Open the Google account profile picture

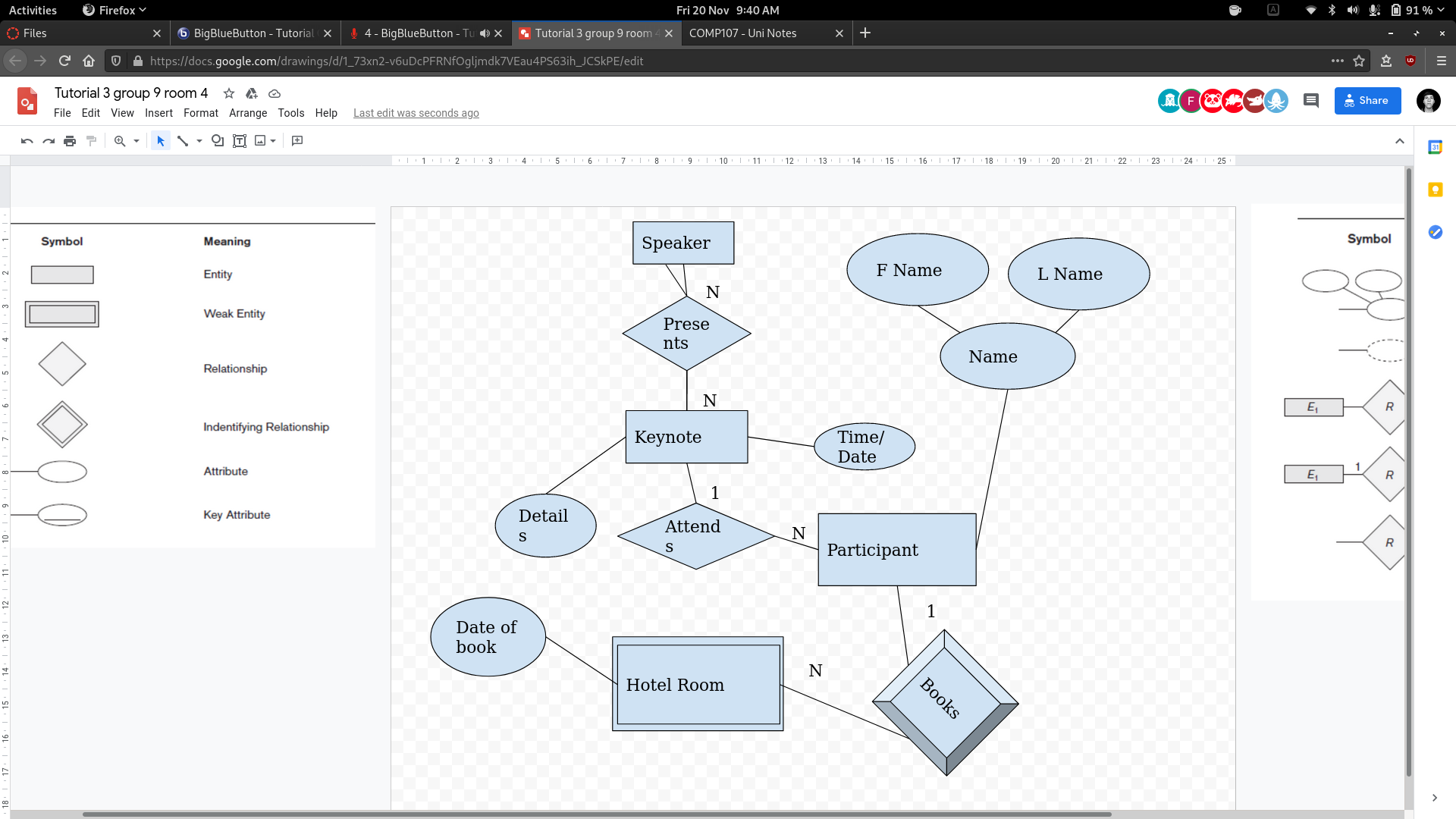1428,100
